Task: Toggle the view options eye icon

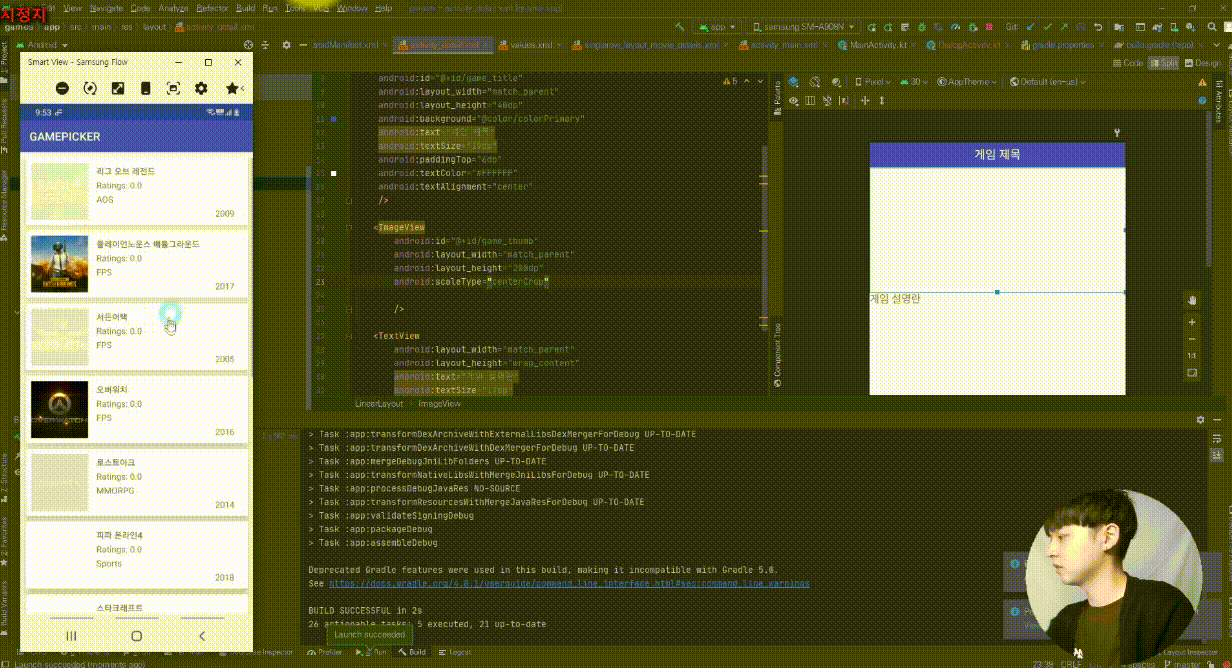Action: pyautogui.click(x=793, y=101)
